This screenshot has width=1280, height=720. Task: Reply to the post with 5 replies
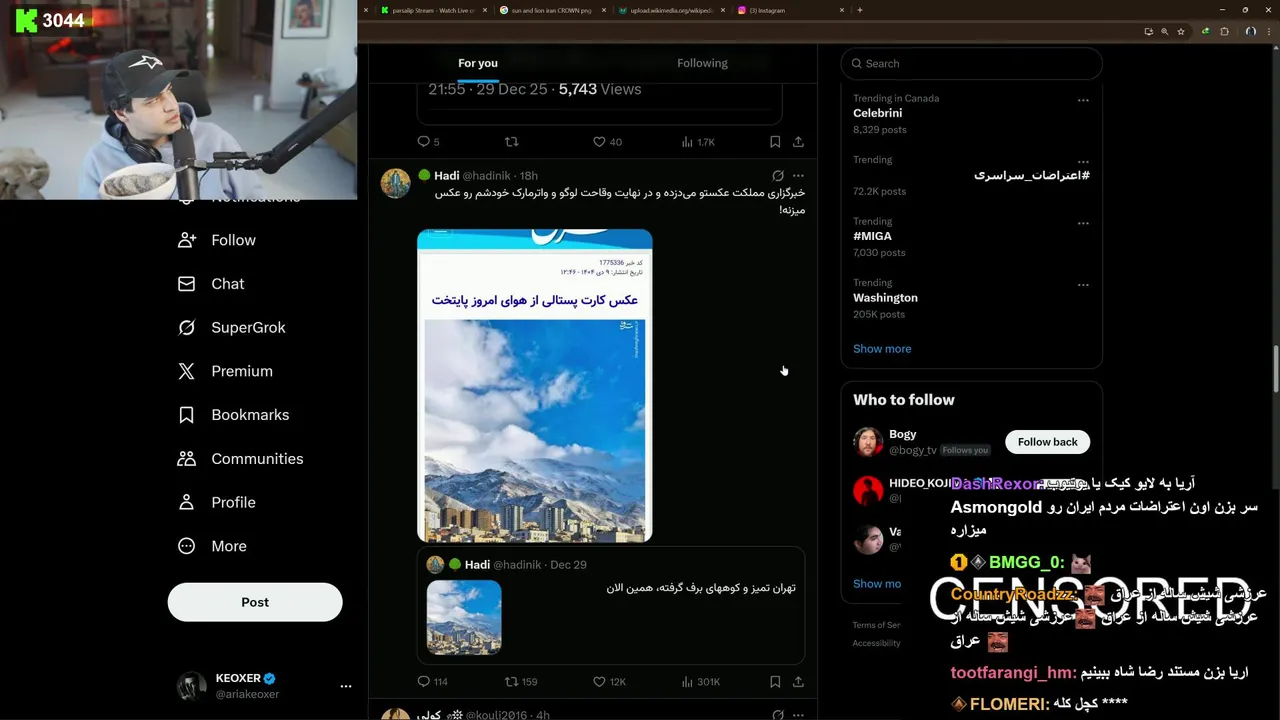click(x=428, y=142)
